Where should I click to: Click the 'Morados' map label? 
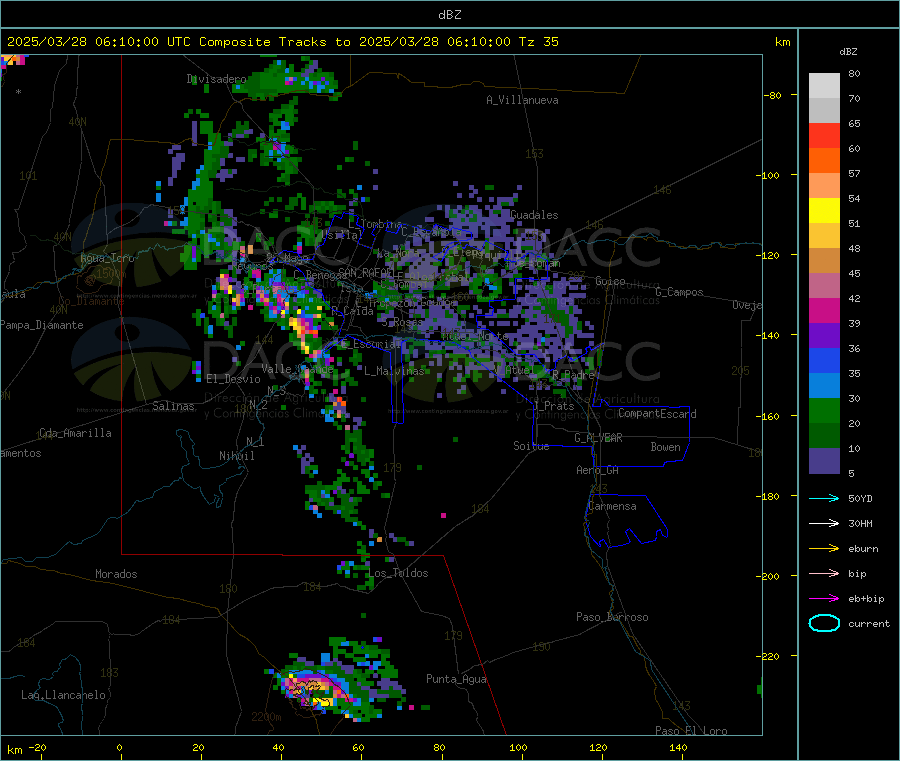click(x=116, y=574)
